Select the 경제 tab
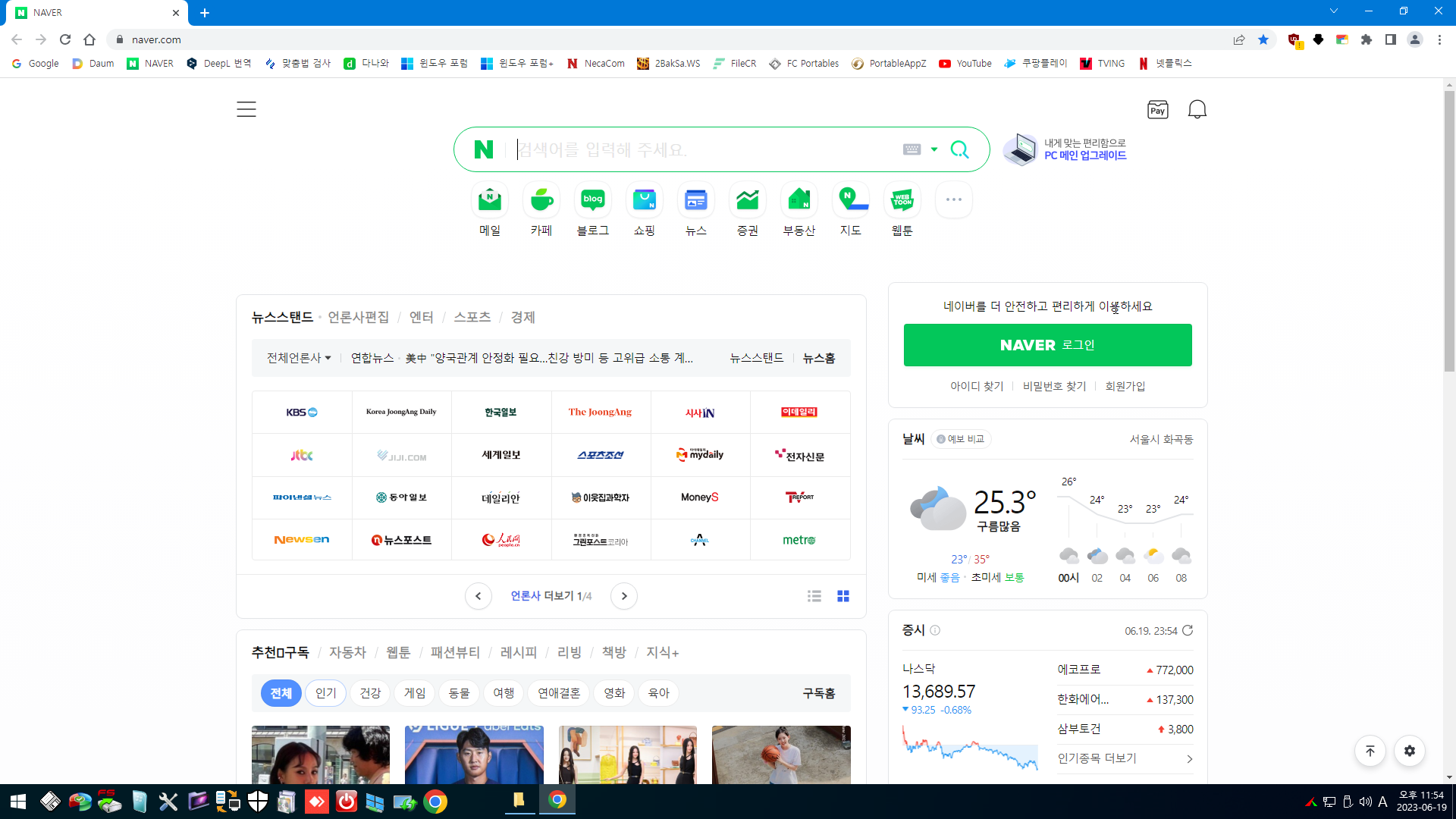Image resolution: width=1456 pixels, height=819 pixels. pos(523,317)
